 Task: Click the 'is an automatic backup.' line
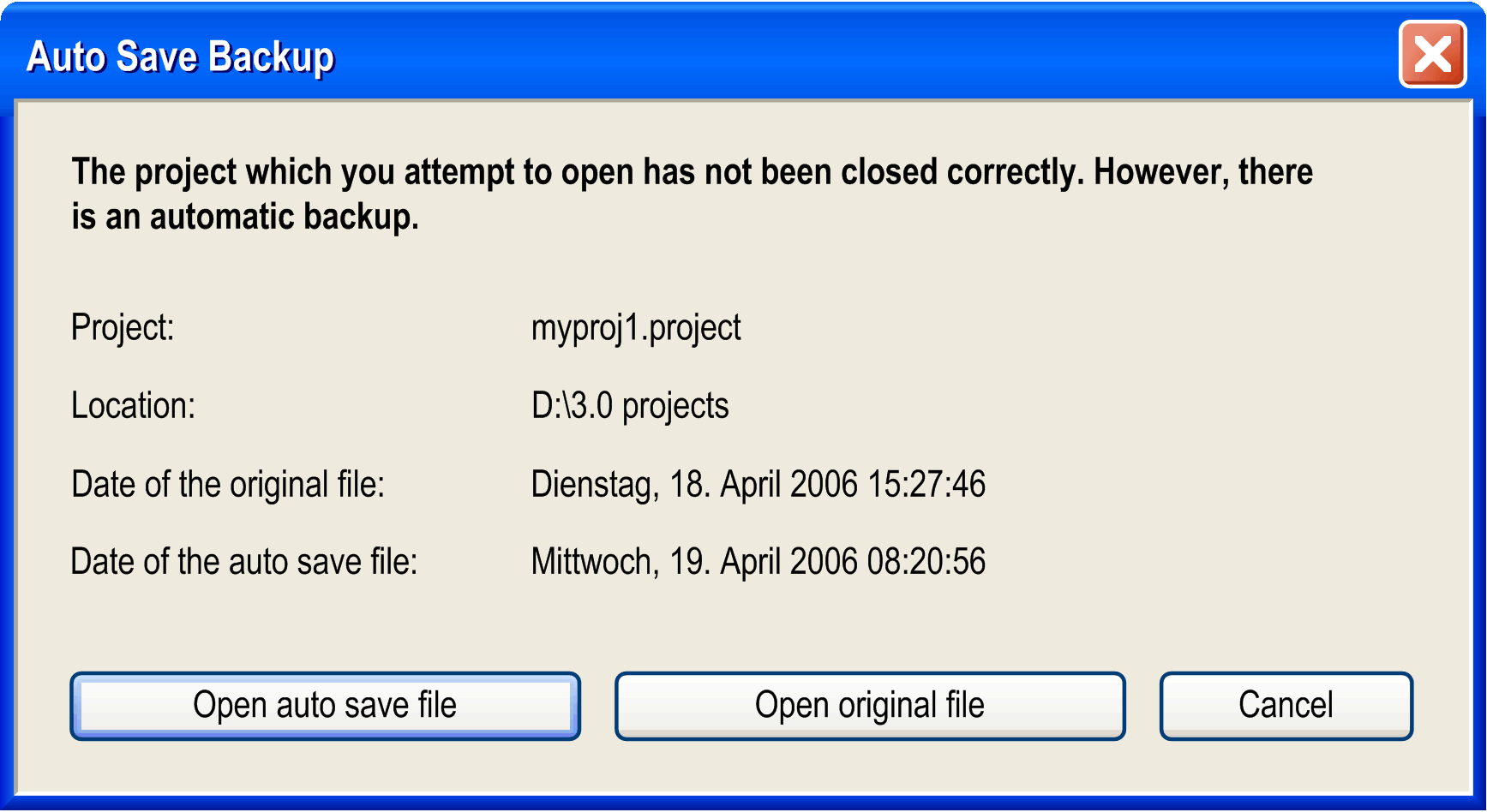[x=245, y=217]
